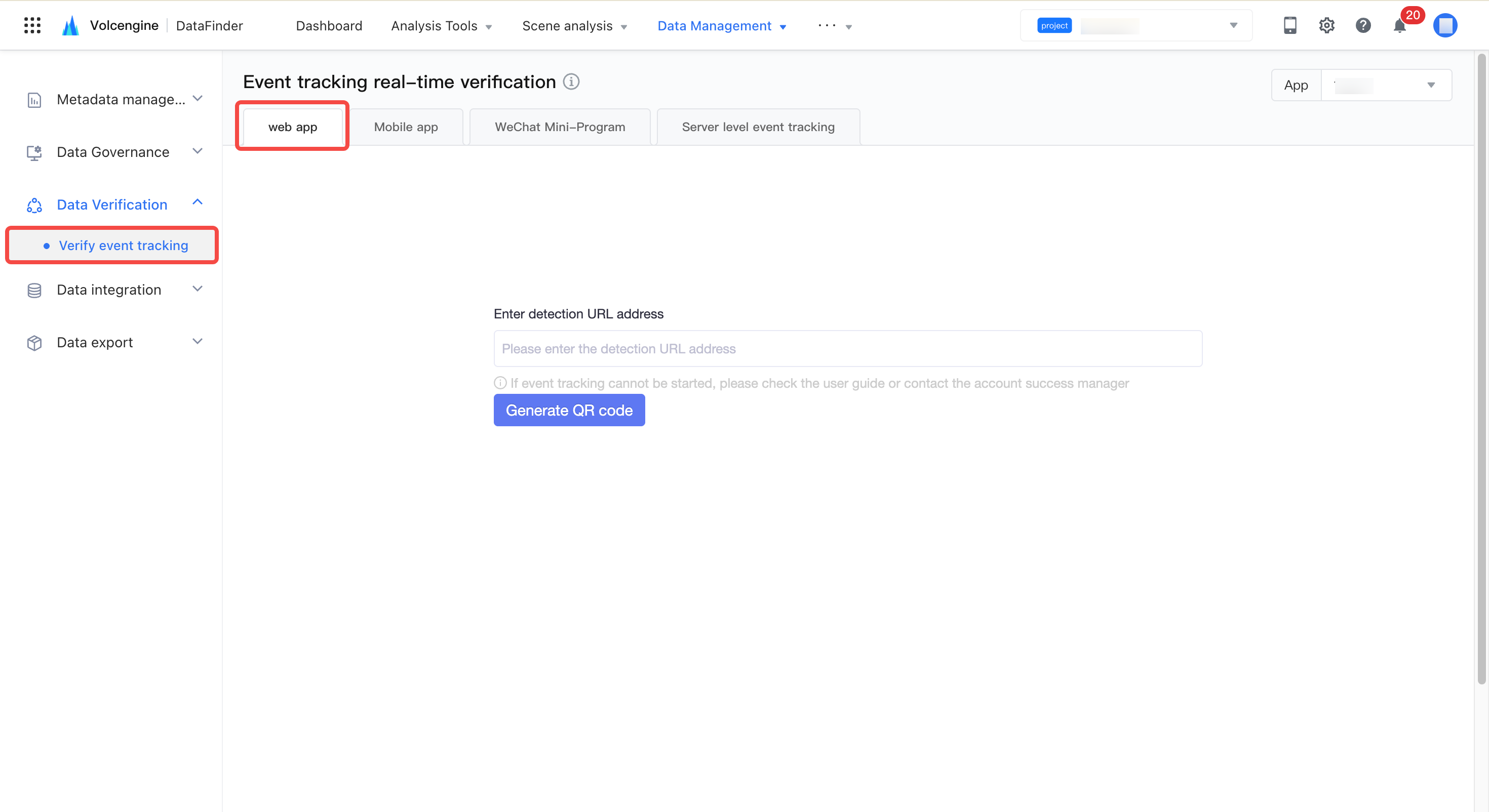Viewport: 1489px width, 812px height.
Task: Click the event tracking hint text
Action: (x=819, y=383)
